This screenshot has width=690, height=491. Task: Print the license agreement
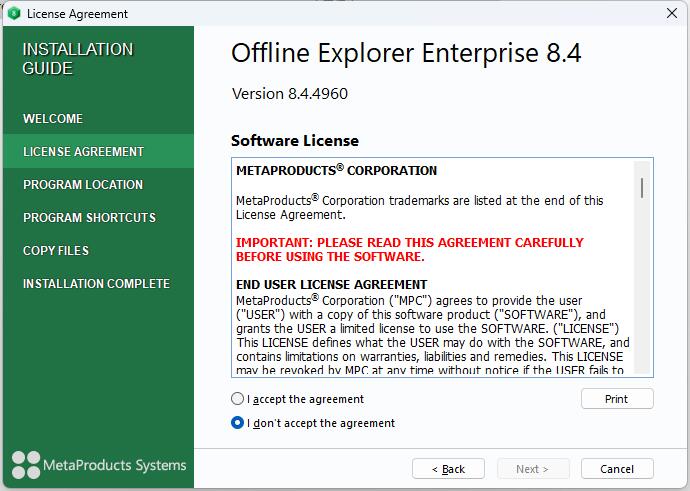pyautogui.click(x=616, y=399)
